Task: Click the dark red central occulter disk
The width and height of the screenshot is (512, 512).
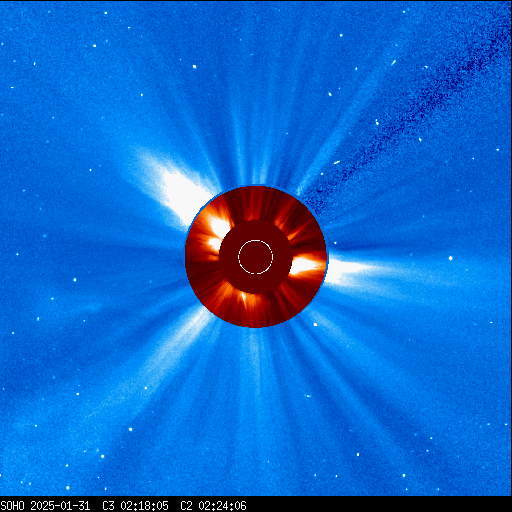Action: [x=256, y=257]
